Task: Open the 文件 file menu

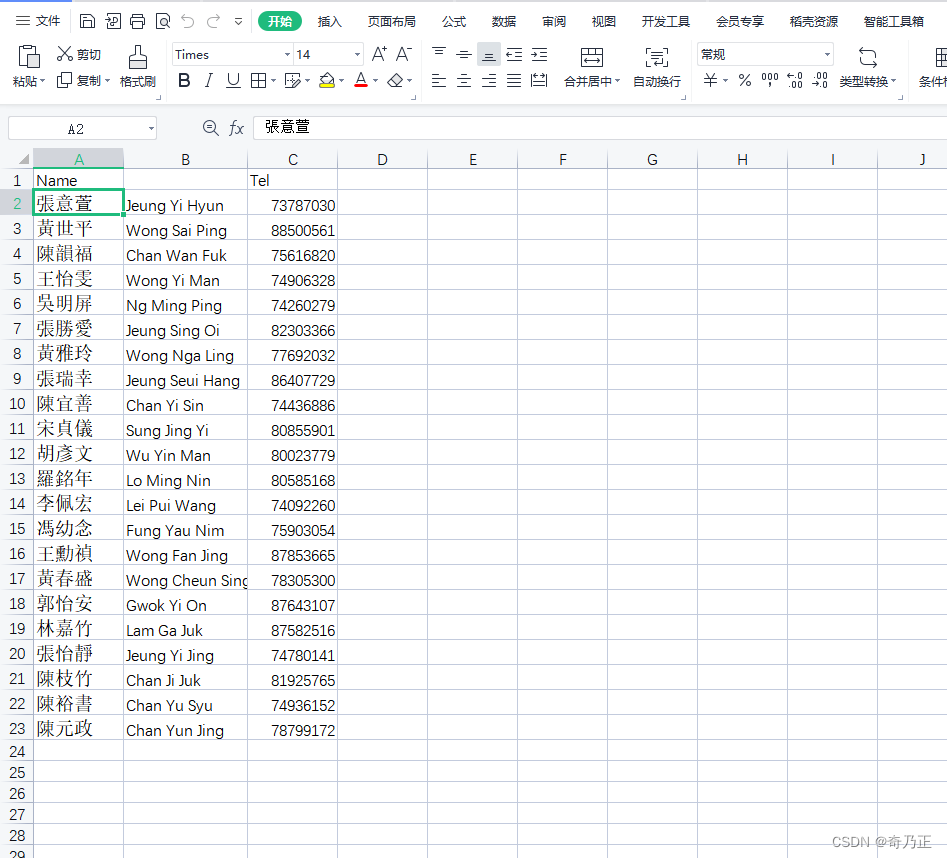Action: 38,21
